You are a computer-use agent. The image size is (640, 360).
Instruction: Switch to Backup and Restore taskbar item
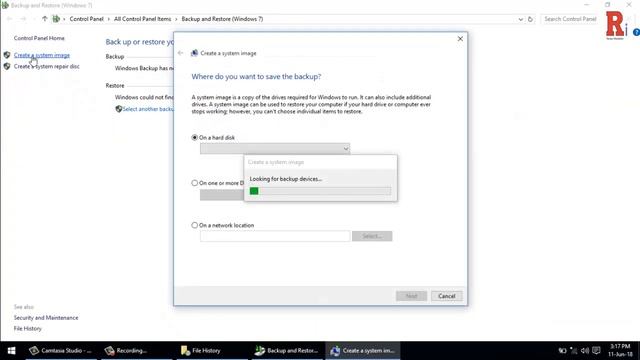[x=287, y=351]
